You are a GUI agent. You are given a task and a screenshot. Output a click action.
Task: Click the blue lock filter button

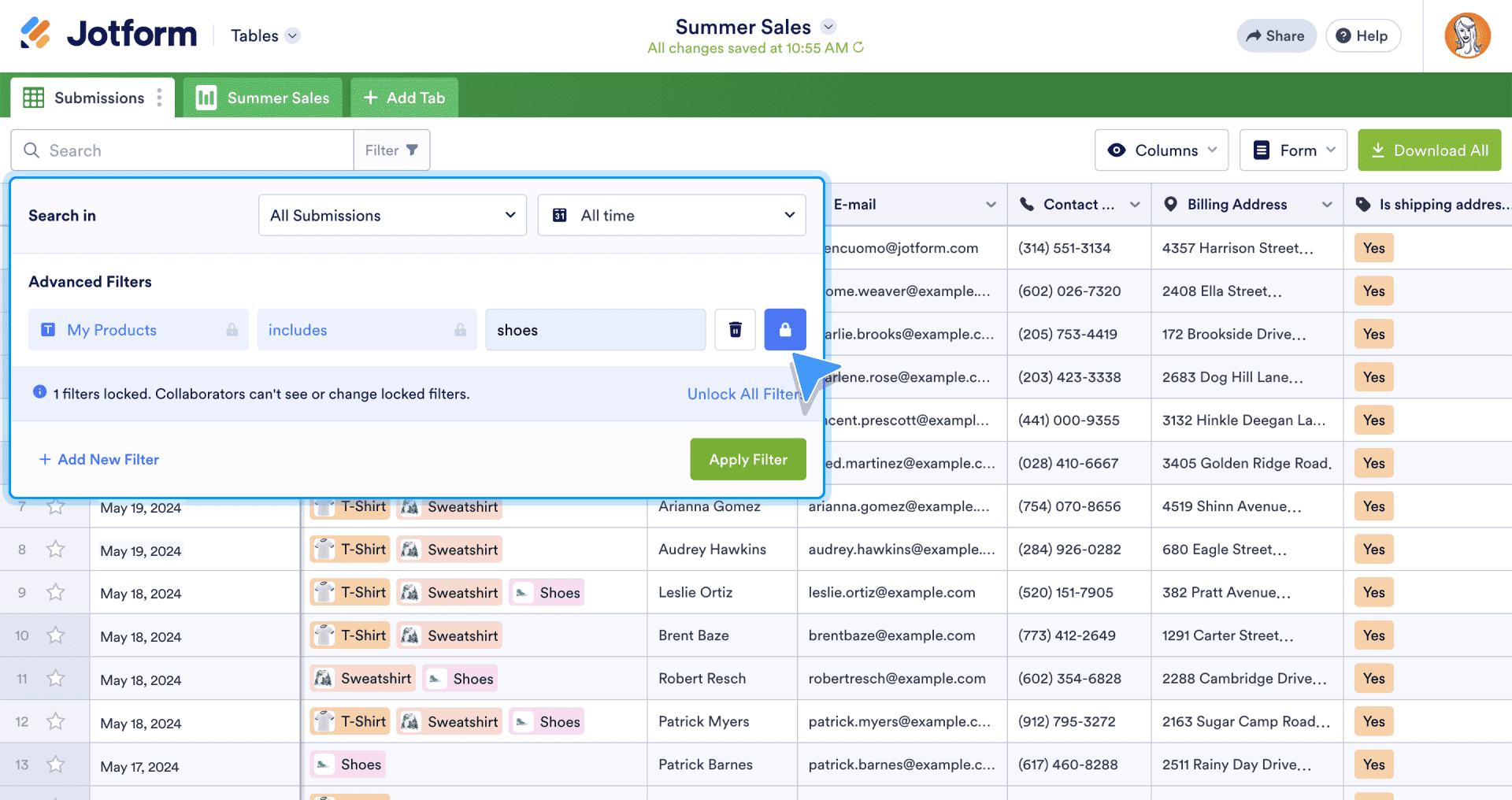tap(784, 329)
